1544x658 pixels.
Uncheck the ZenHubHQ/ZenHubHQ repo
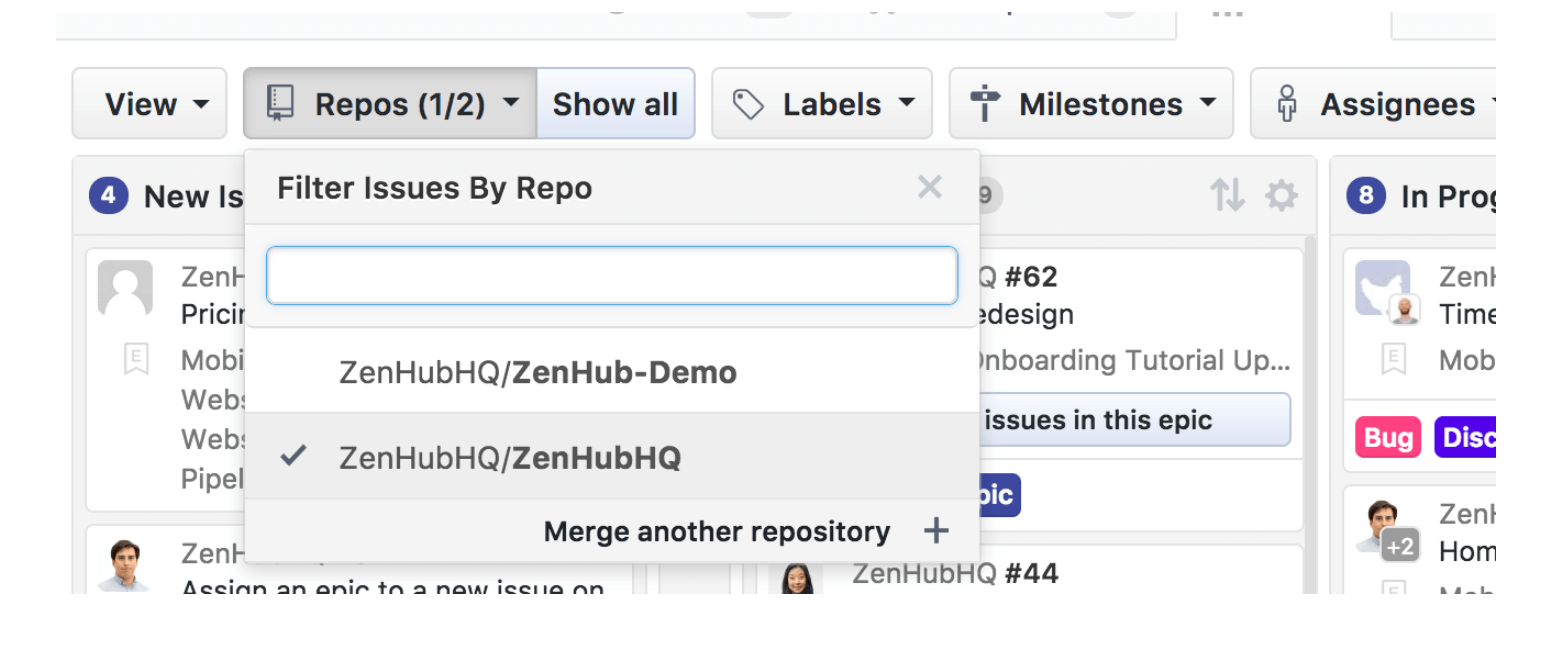coord(509,457)
